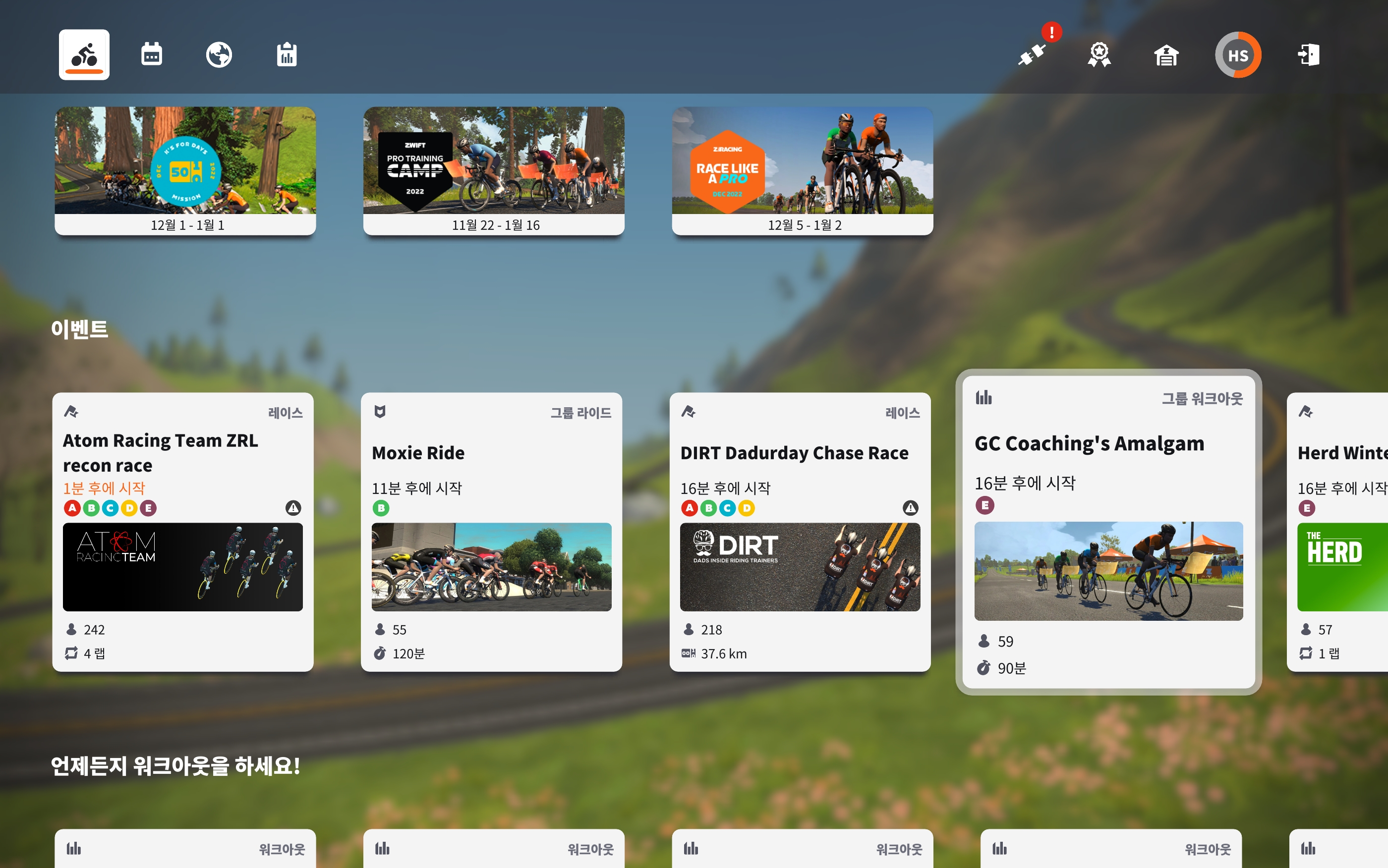Select category D on DIRT Dadurday card

tap(747, 508)
